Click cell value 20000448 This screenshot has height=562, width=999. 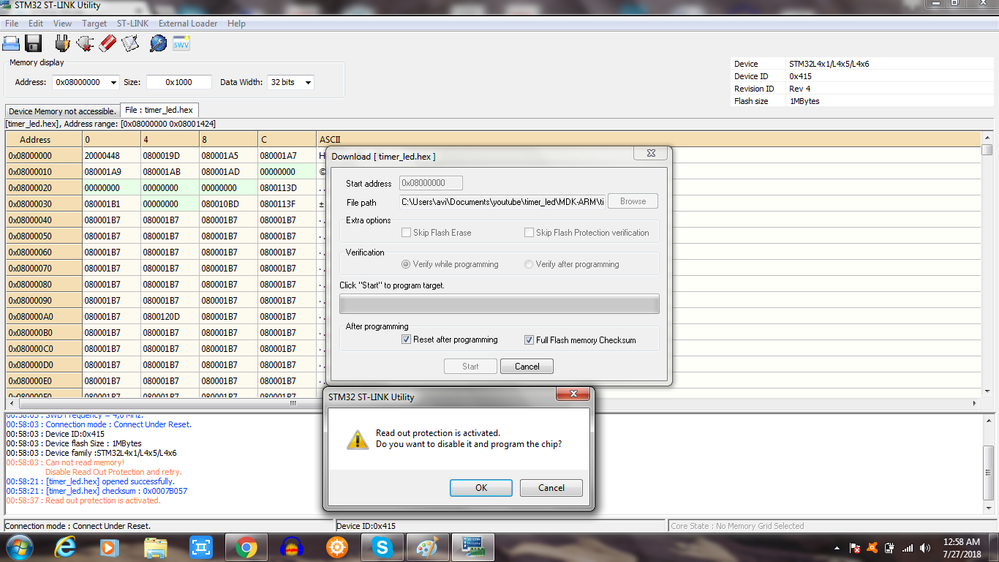click(x=111, y=155)
